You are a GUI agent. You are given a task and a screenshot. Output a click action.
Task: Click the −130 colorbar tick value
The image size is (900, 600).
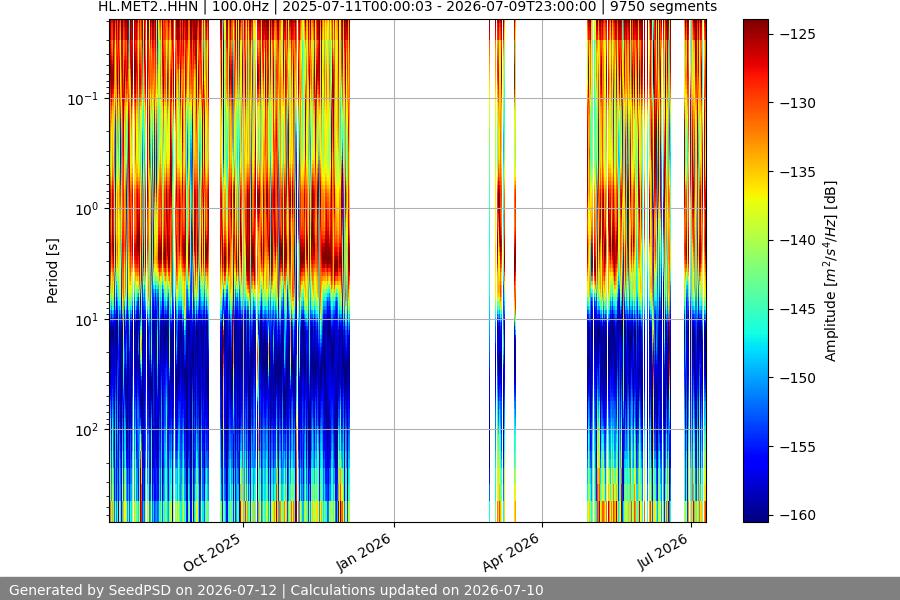coord(797,103)
